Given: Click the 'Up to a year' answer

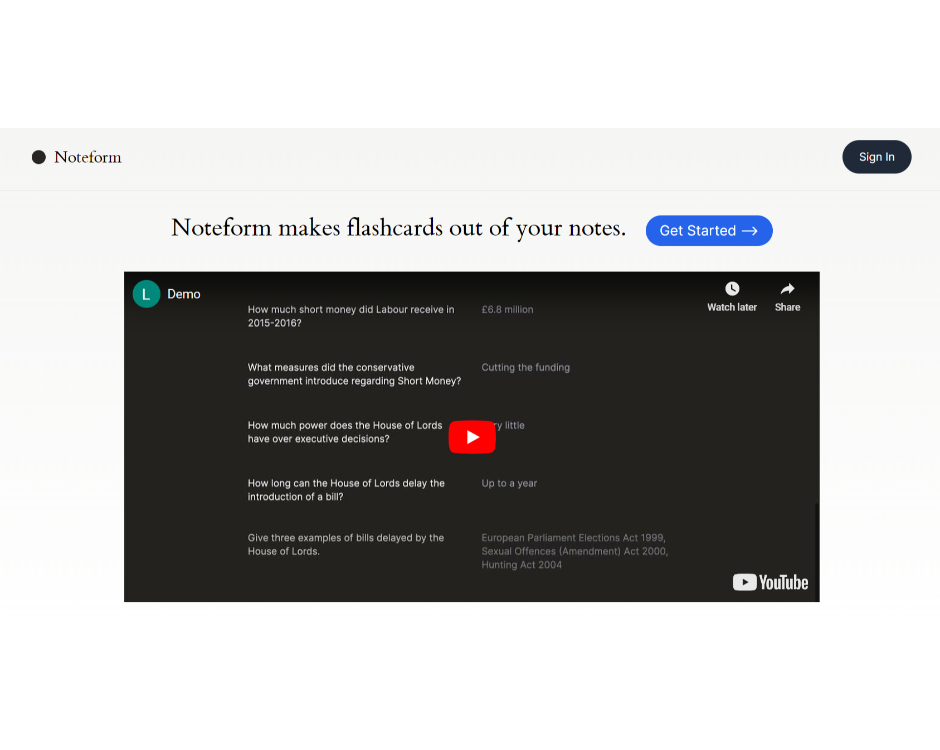Looking at the screenshot, I should [x=509, y=483].
